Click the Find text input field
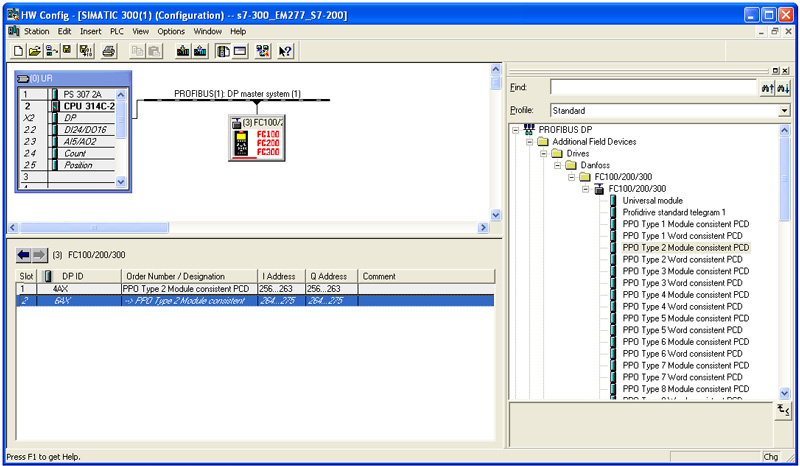Screen dimensions: 800x466 pyautogui.click(x=653, y=87)
